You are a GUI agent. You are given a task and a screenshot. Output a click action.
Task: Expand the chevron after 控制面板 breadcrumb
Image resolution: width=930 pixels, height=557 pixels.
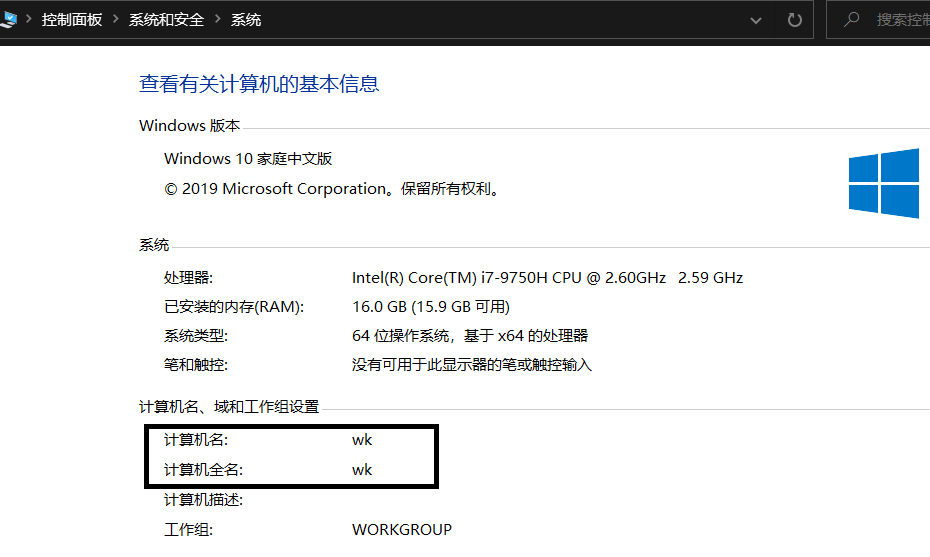116,20
